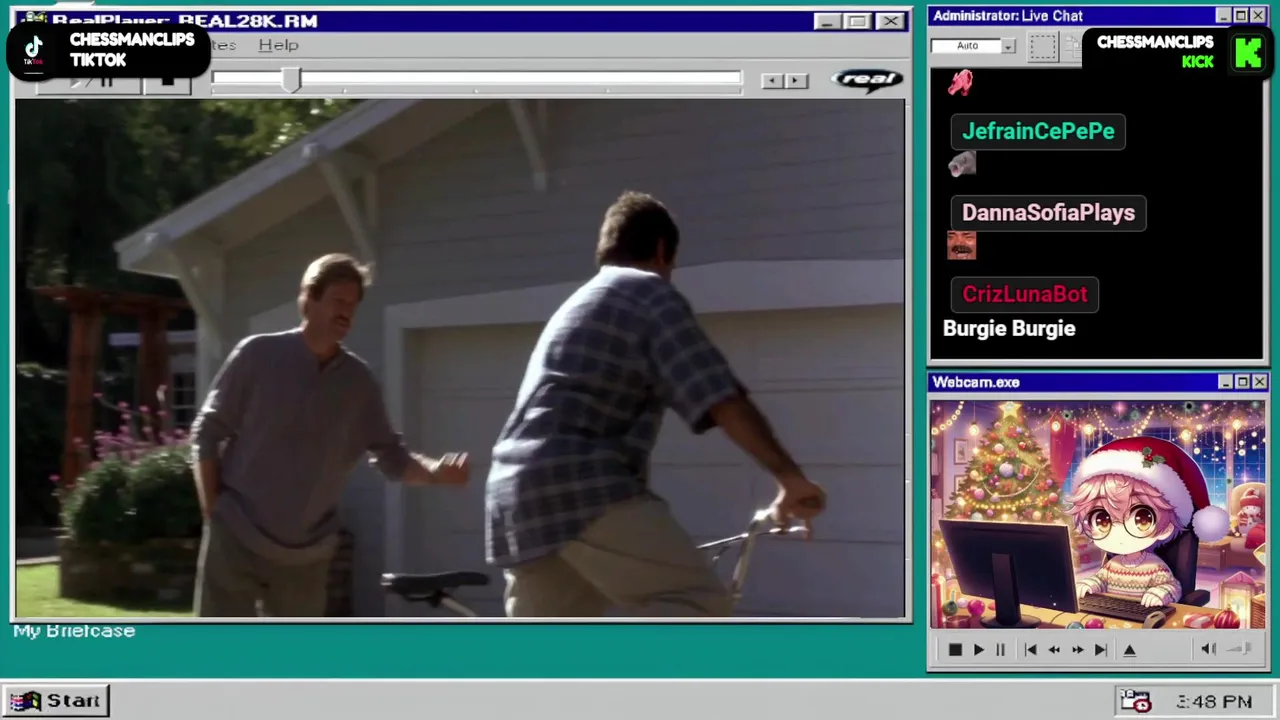The image size is (1280, 720).
Task: Click the RealPlayer seek slider thumb
Action: 291,81
